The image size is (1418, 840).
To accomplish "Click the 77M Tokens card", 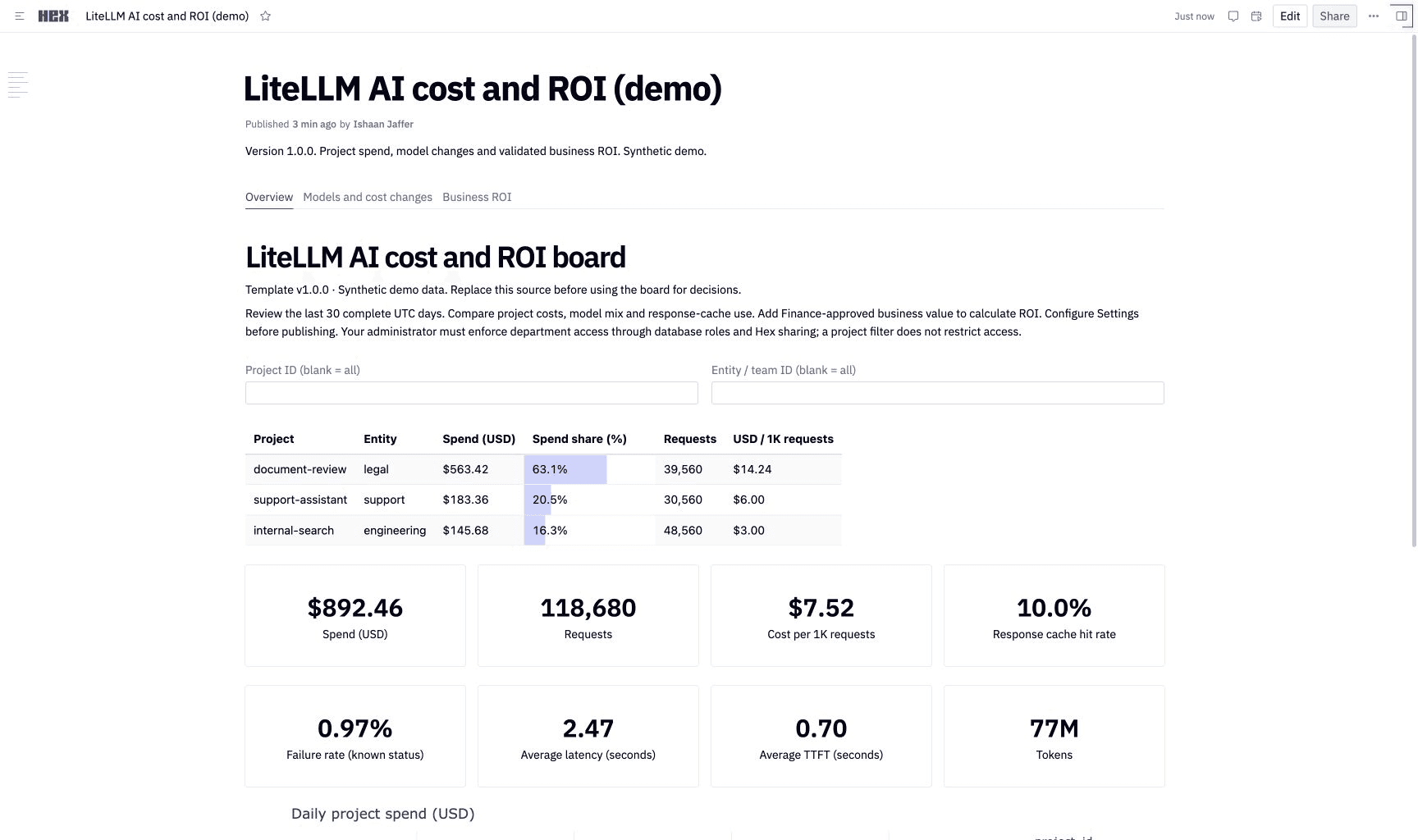I will pos(1054,737).
